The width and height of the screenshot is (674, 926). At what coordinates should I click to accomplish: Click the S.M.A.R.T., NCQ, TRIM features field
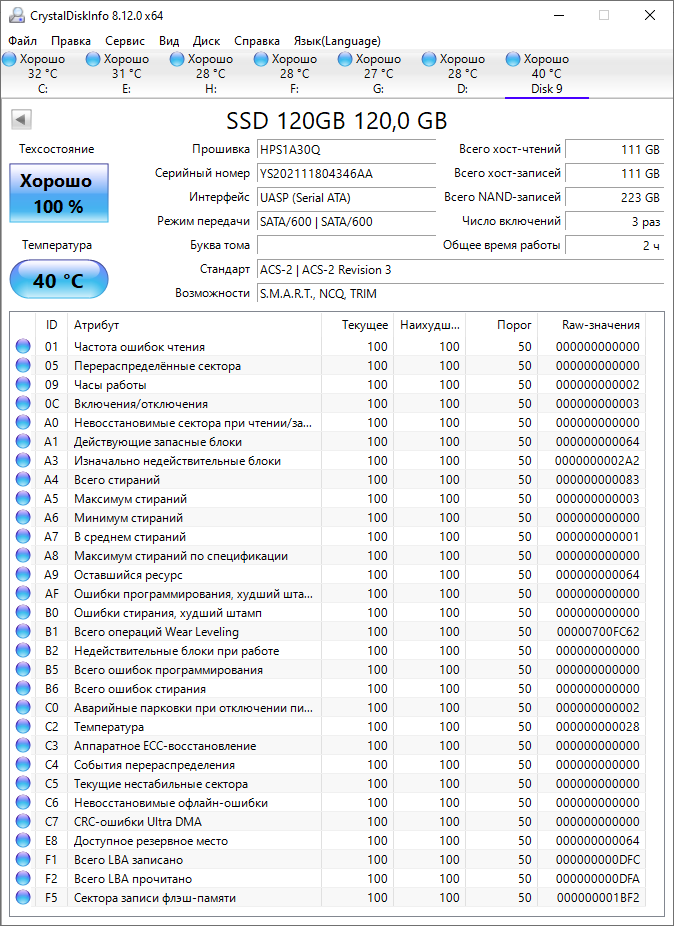point(460,294)
